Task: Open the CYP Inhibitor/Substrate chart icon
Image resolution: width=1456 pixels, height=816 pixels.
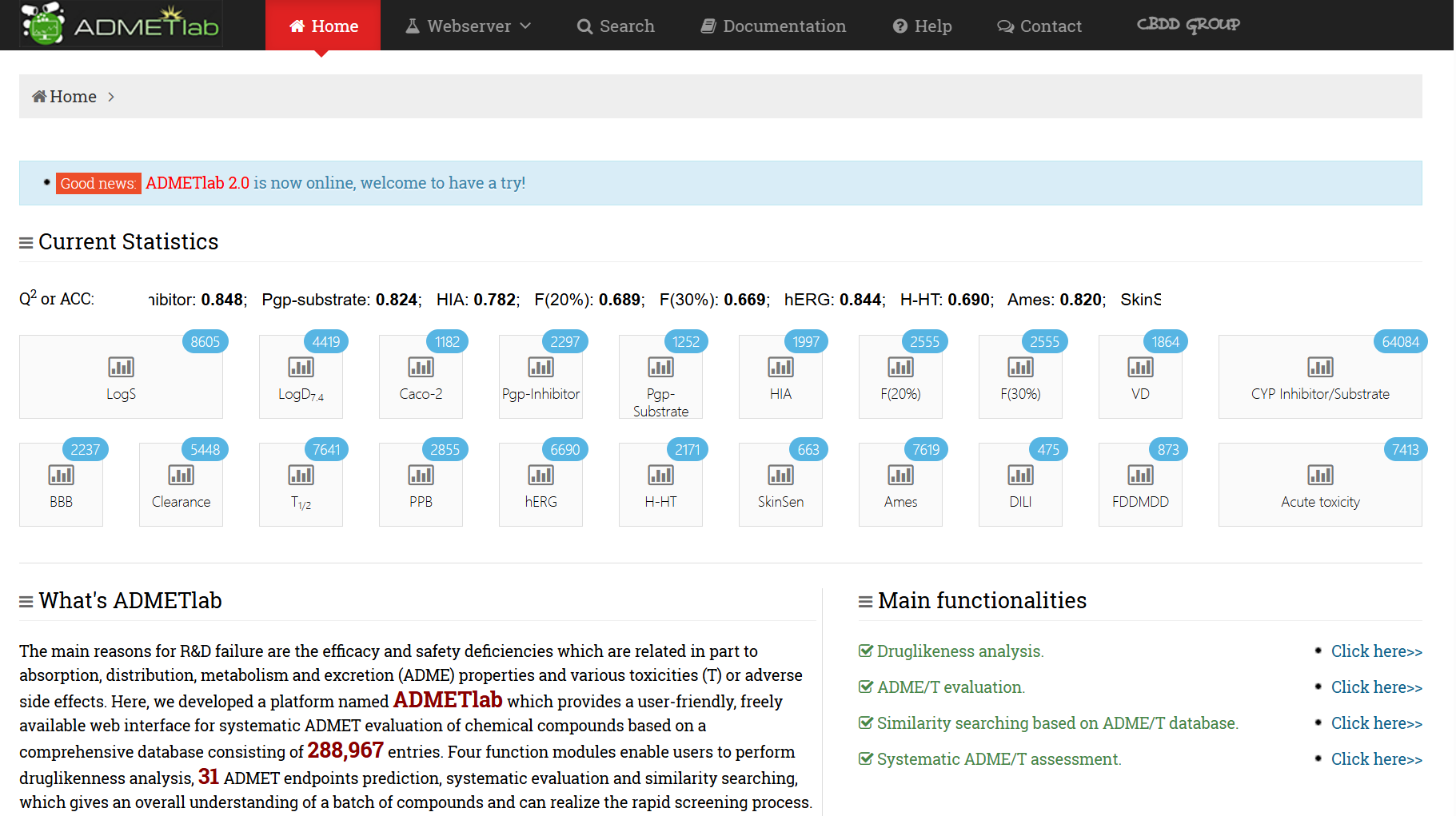Action: pyautogui.click(x=1320, y=367)
